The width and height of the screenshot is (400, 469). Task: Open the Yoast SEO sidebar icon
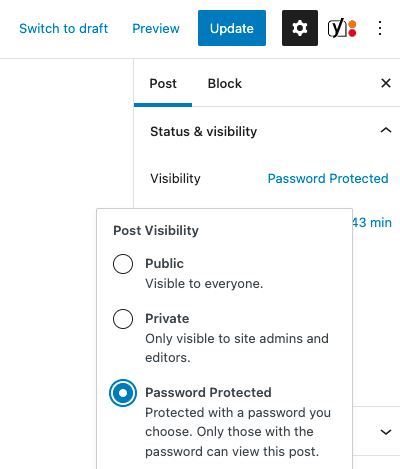pyautogui.click(x=342, y=28)
